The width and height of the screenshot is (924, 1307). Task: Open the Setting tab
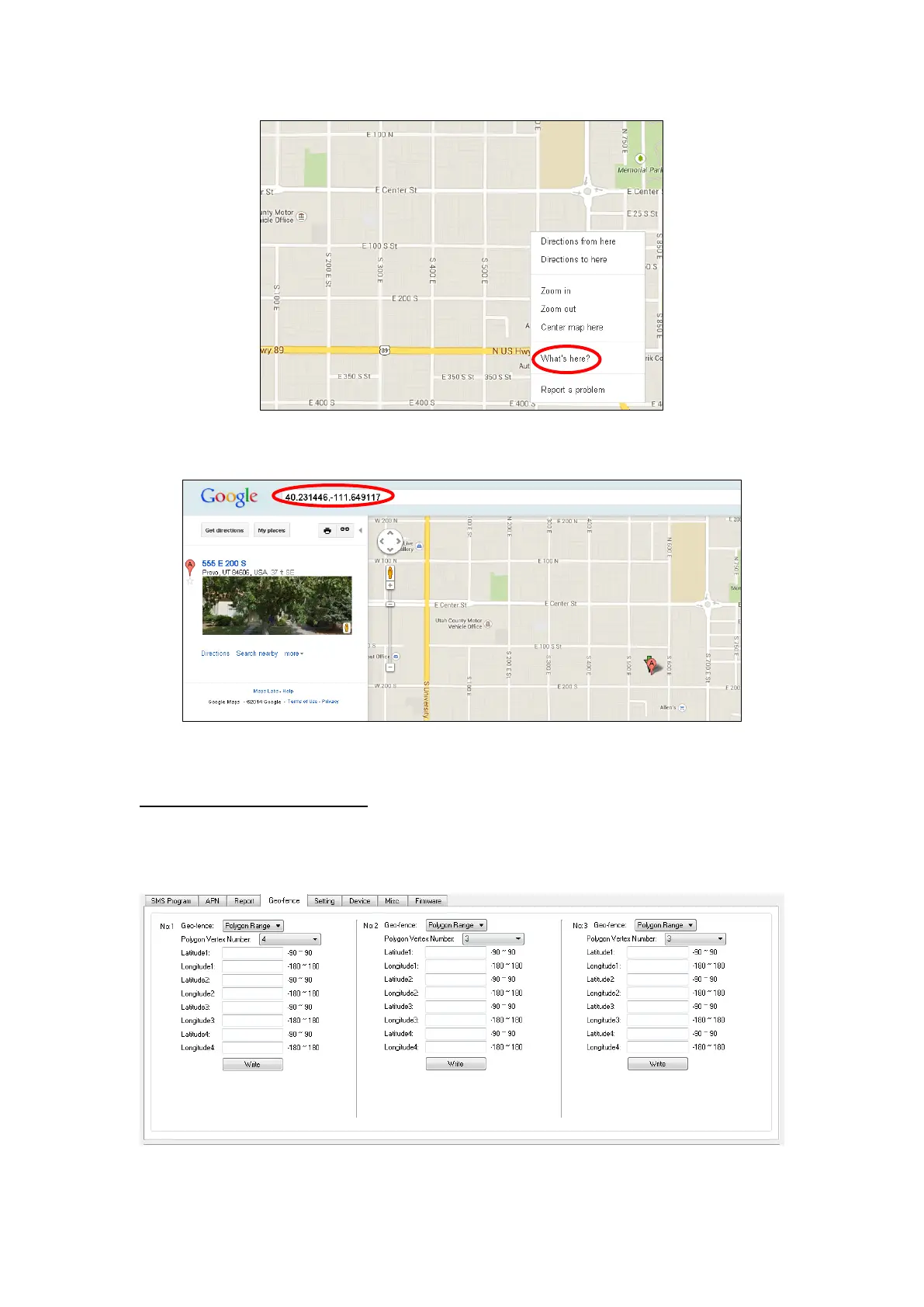pyautogui.click(x=324, y=901)
